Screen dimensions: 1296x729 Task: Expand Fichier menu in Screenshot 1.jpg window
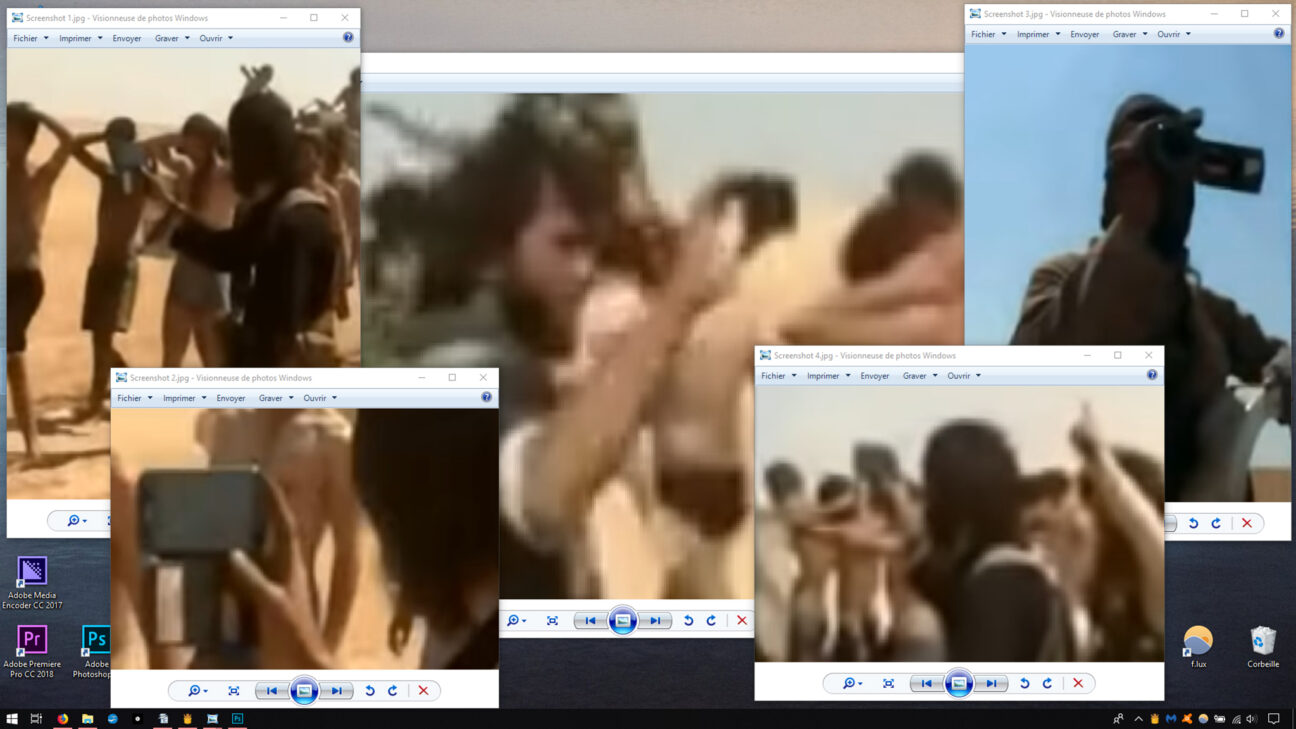pos(30,38)
